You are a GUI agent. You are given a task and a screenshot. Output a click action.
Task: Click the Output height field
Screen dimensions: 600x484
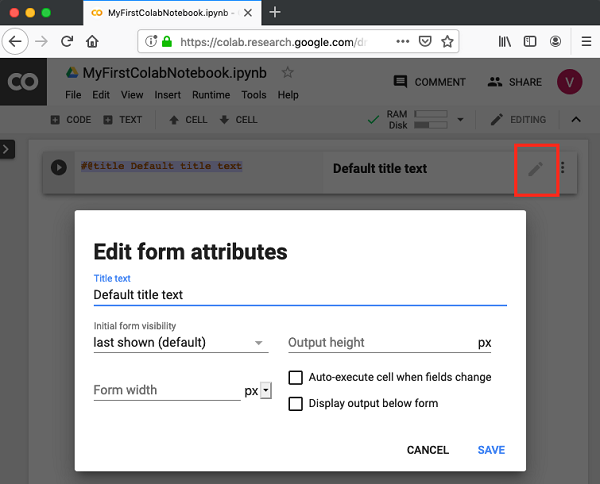380,343
